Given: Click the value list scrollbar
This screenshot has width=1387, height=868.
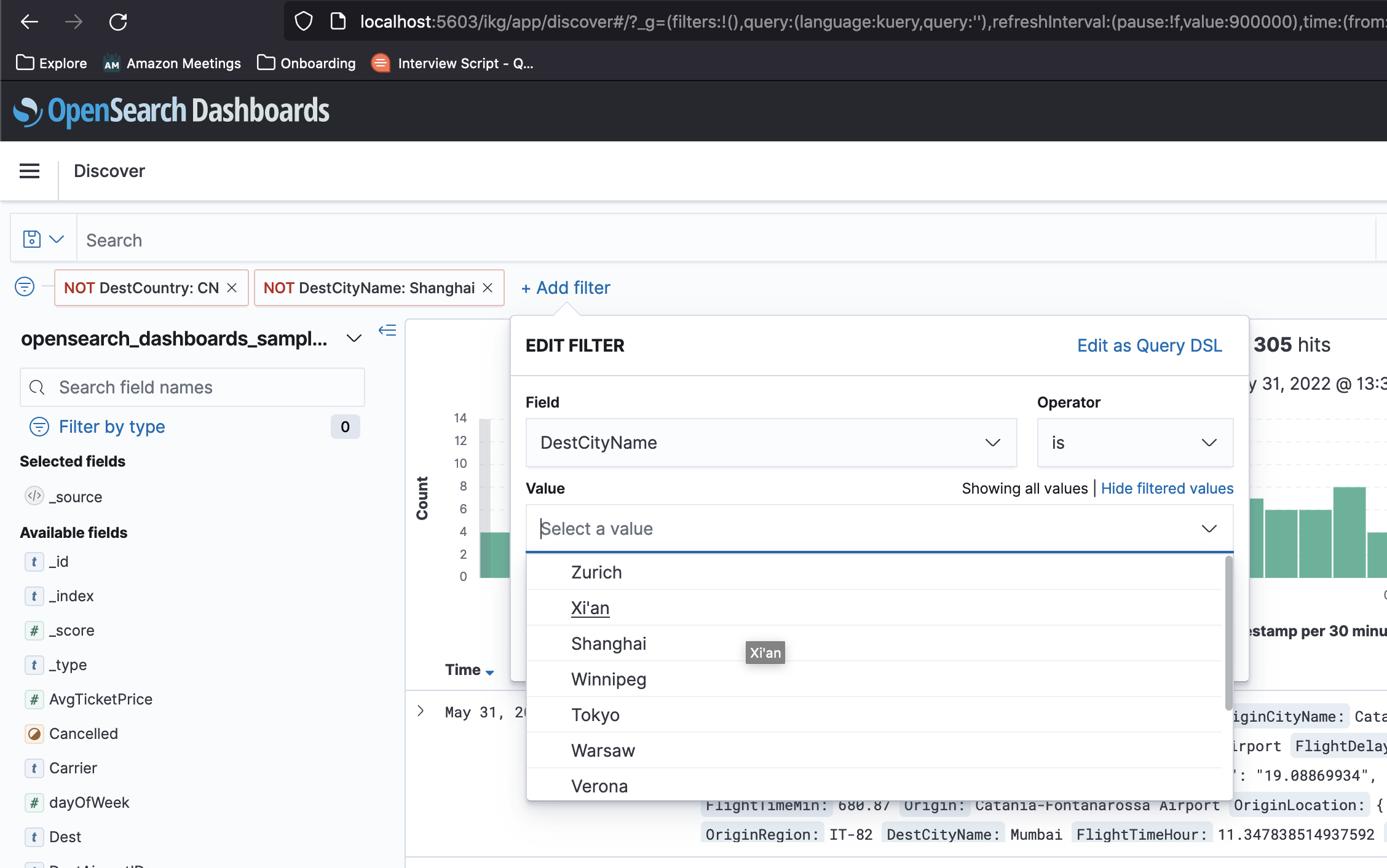Looking at the screenshot, I should tap(1228, 633).
